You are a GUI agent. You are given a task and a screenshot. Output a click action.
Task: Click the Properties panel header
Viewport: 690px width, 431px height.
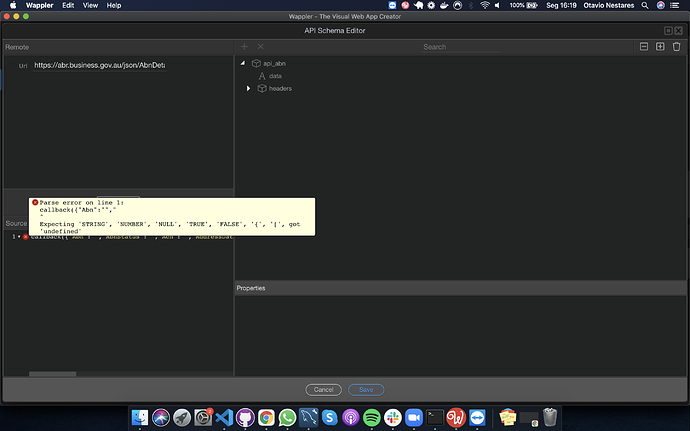pos(460,288)
